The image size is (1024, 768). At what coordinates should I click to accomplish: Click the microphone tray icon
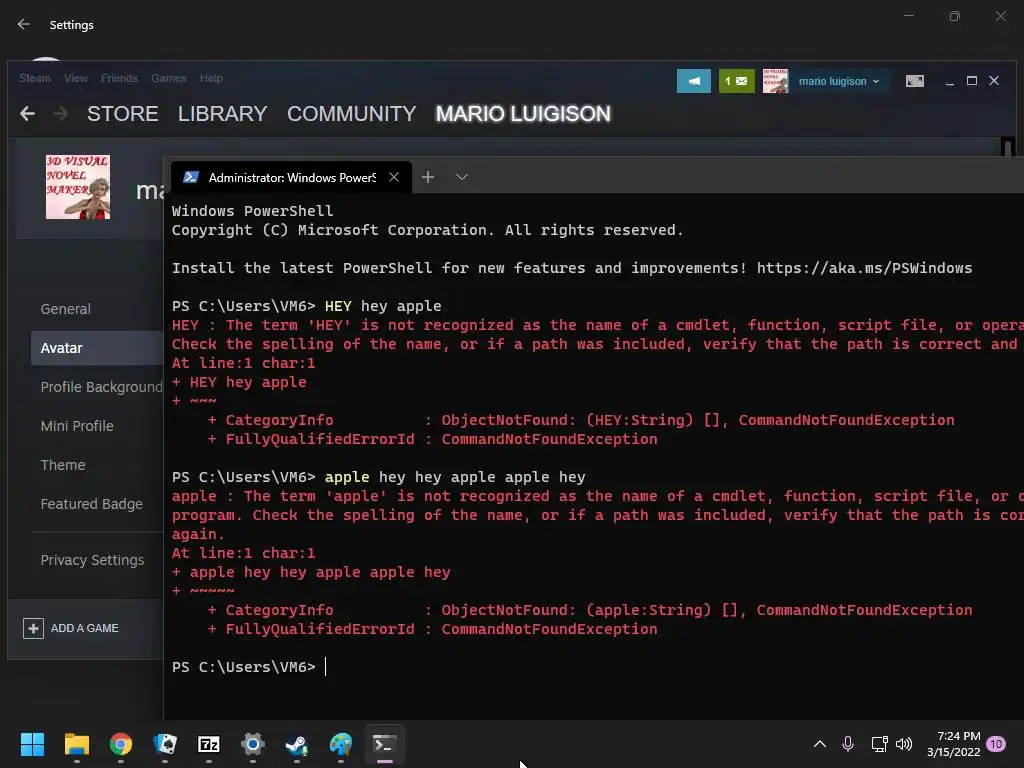click(848, 744)
